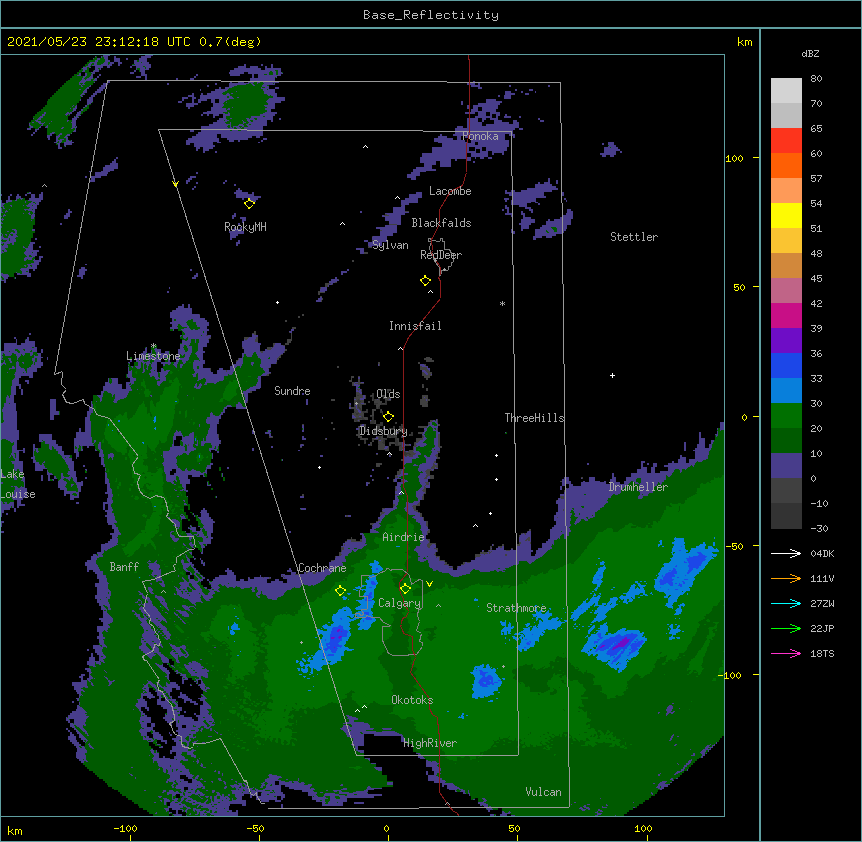Click the dBZ legend heading

tap(810, 53)
